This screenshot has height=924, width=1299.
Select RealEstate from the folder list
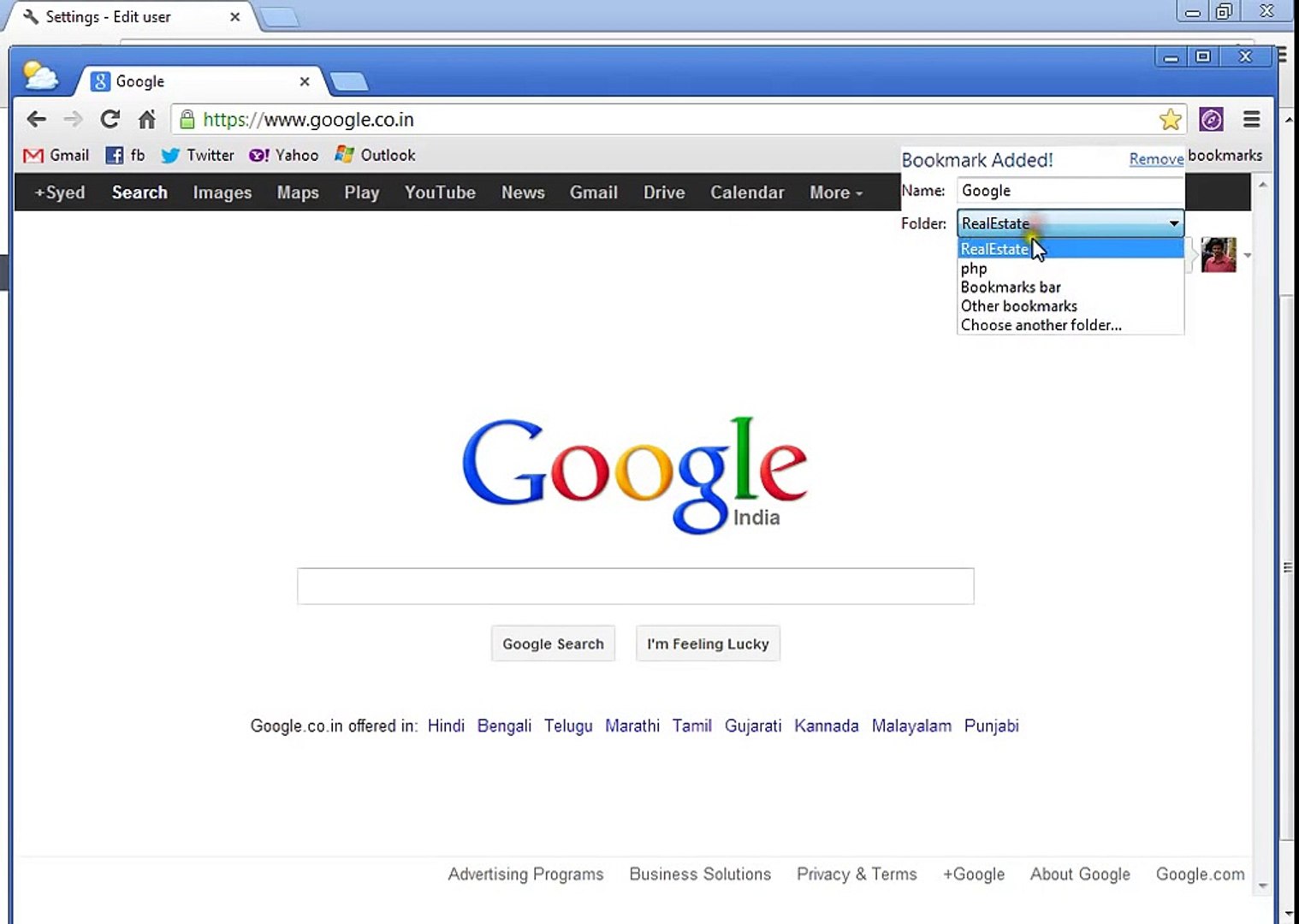[1071, 249]
